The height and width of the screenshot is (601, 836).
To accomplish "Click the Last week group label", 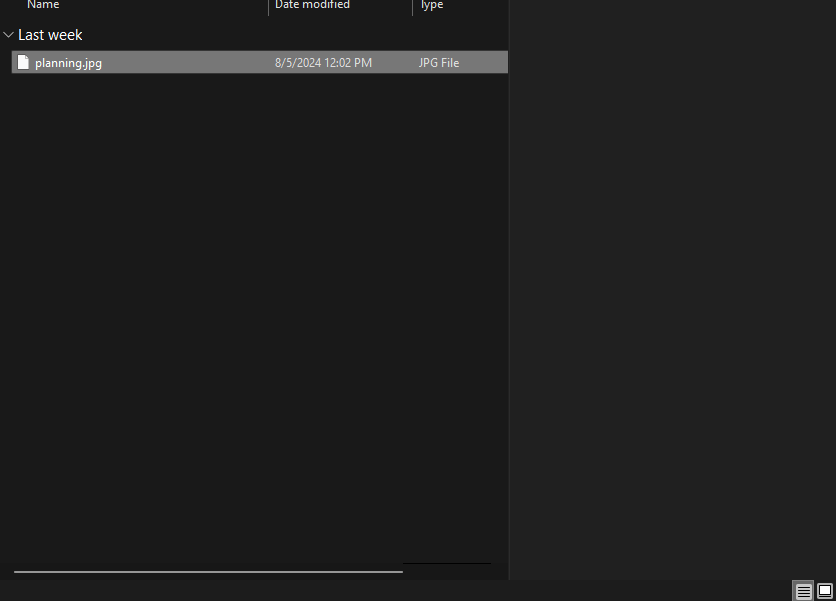I will pyautogui.click(x=50, y=35).
